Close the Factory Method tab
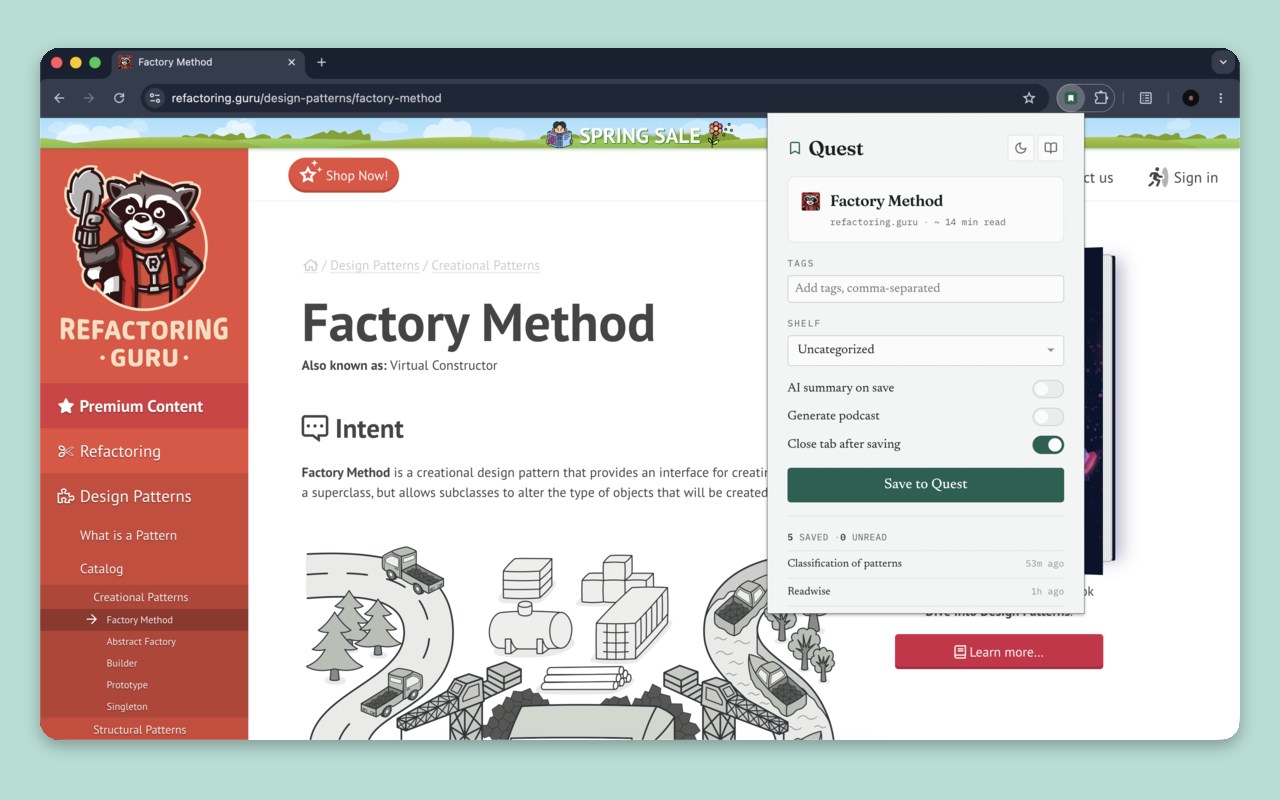The height and width of the screenshot is (800, 1280). tap(292, 62)
